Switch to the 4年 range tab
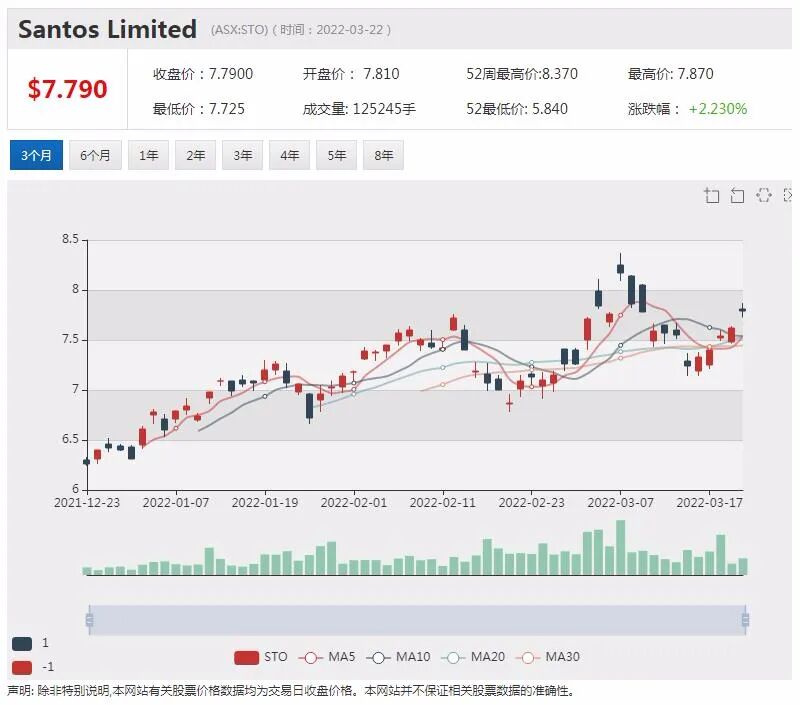The height and width of the screenshot is (705, 800). [x=289, y=155]
